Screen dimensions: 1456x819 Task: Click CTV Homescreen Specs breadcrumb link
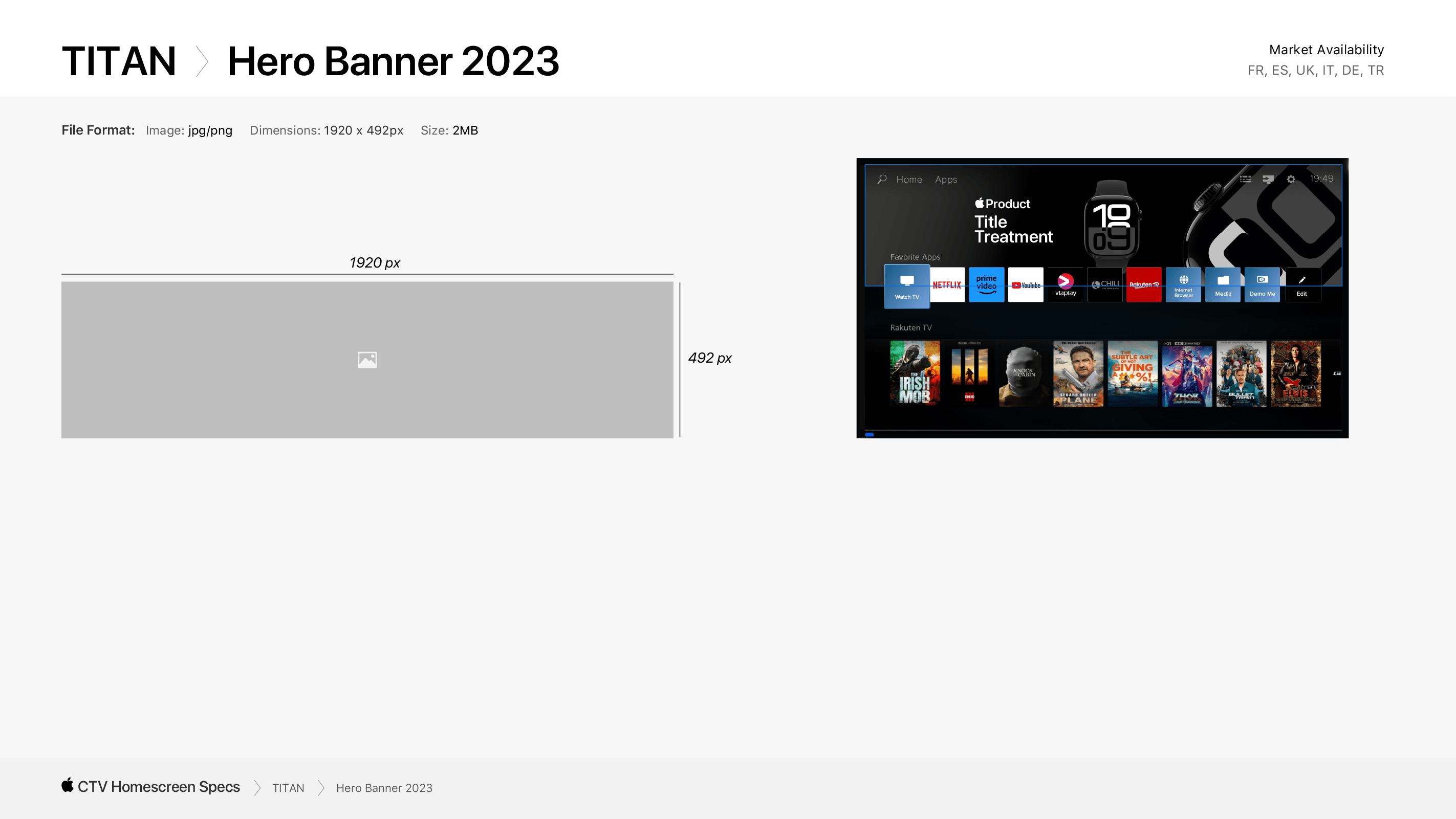point(158,787)
